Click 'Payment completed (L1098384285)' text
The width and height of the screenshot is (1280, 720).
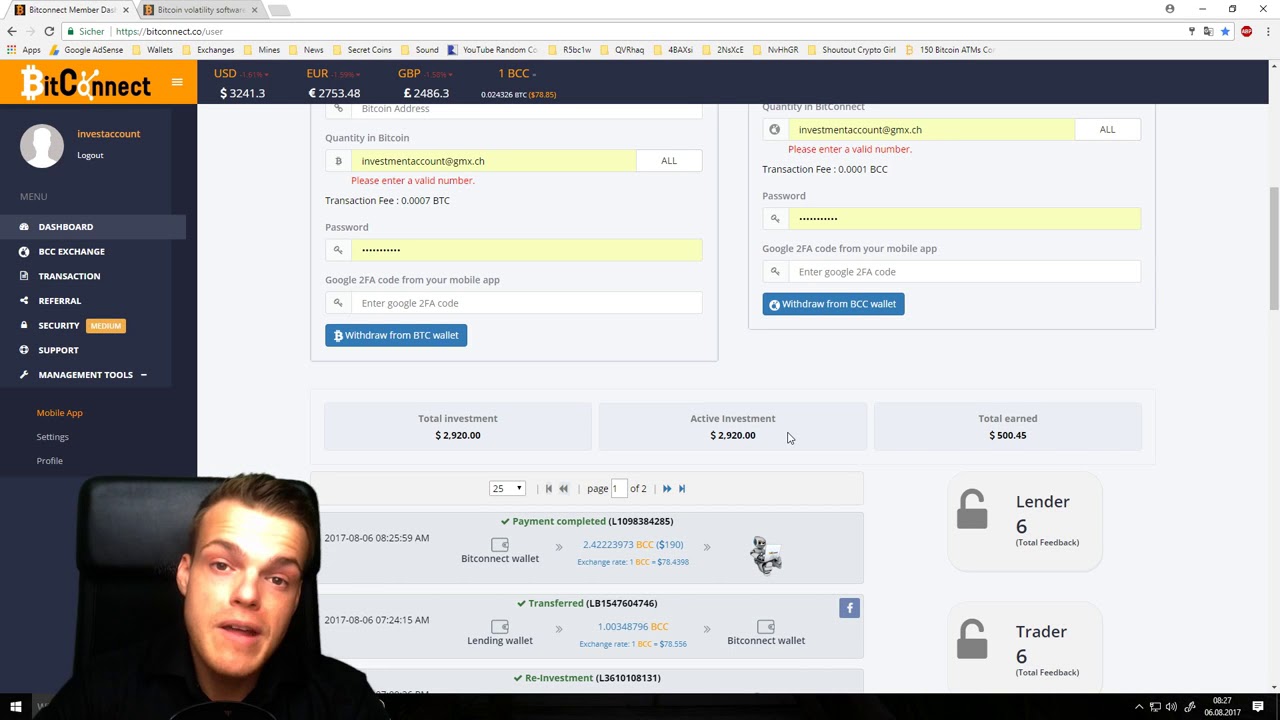tap(592, 521)
